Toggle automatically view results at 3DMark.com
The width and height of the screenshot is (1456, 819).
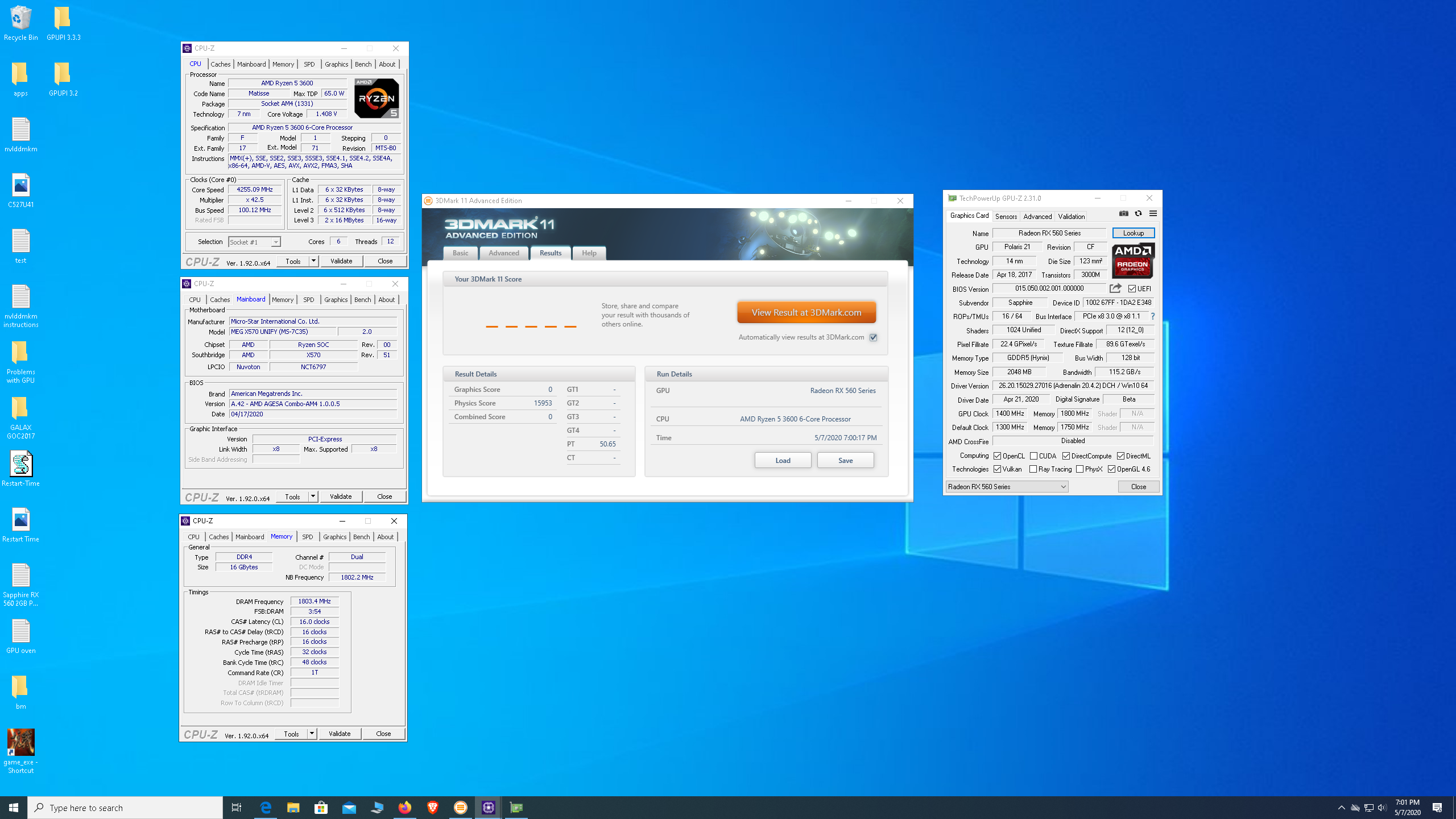pyautogui.click(x=873, y=337)
